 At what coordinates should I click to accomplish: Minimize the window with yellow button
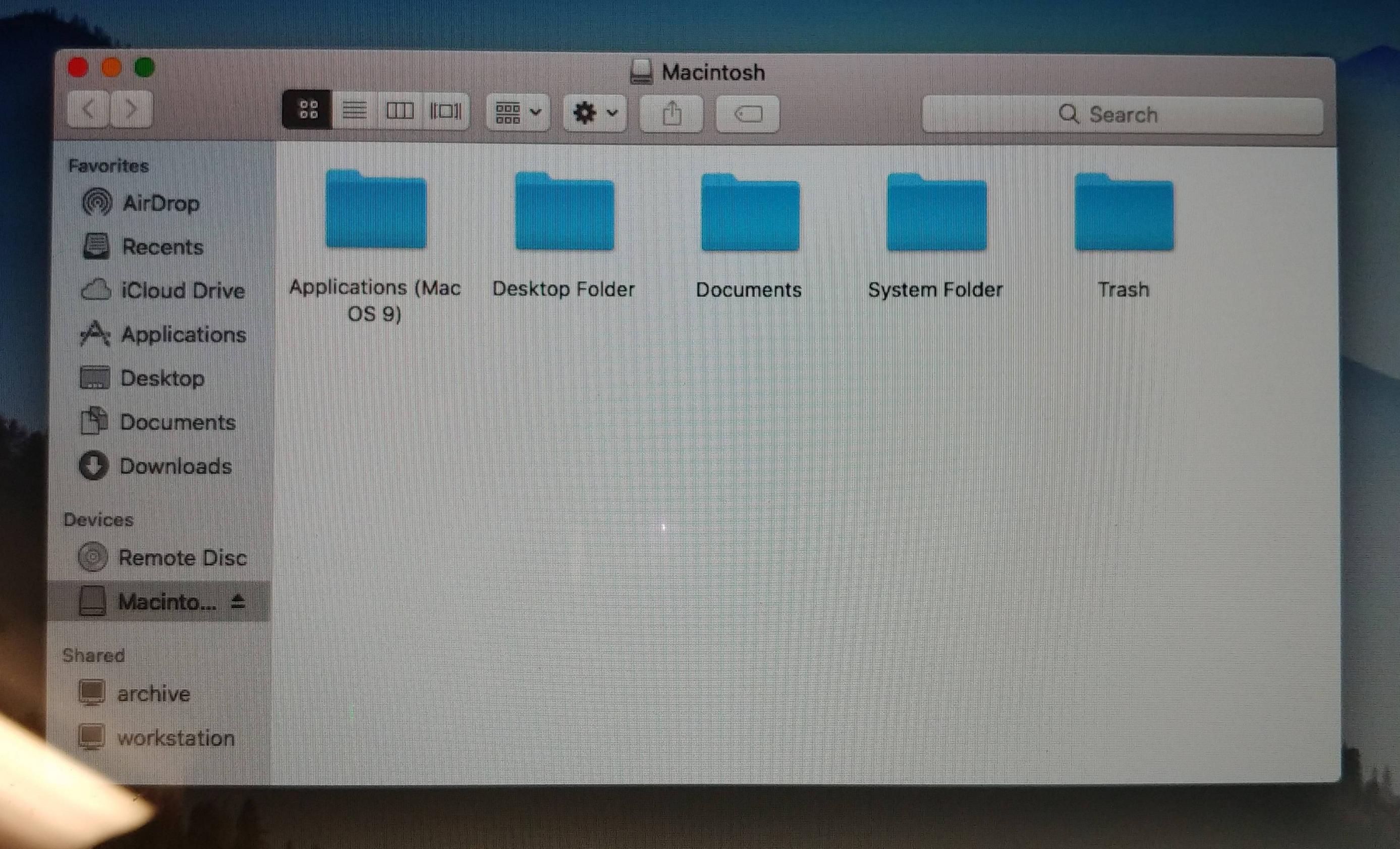(111, 67)
